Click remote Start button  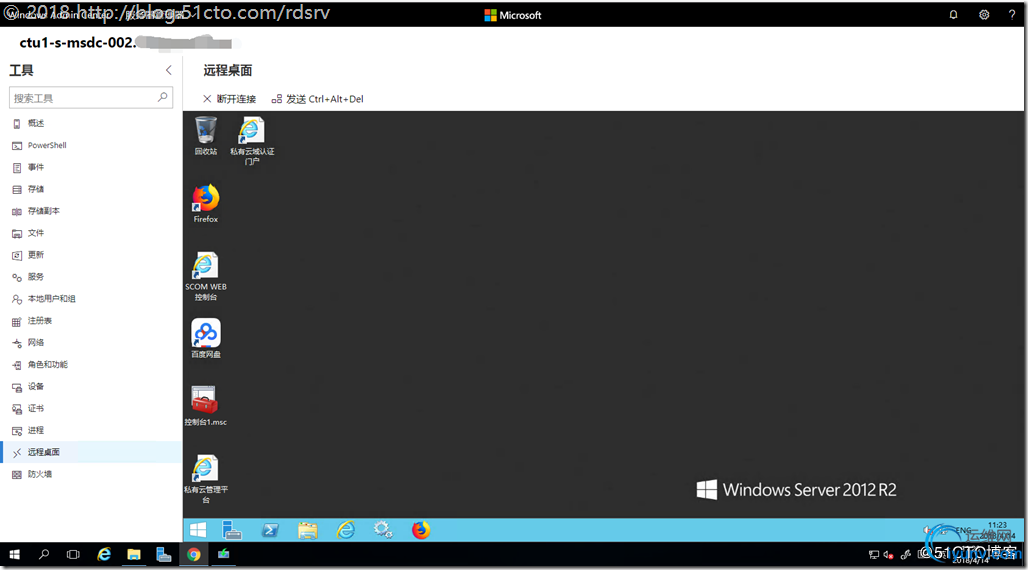tap(197, 530)
